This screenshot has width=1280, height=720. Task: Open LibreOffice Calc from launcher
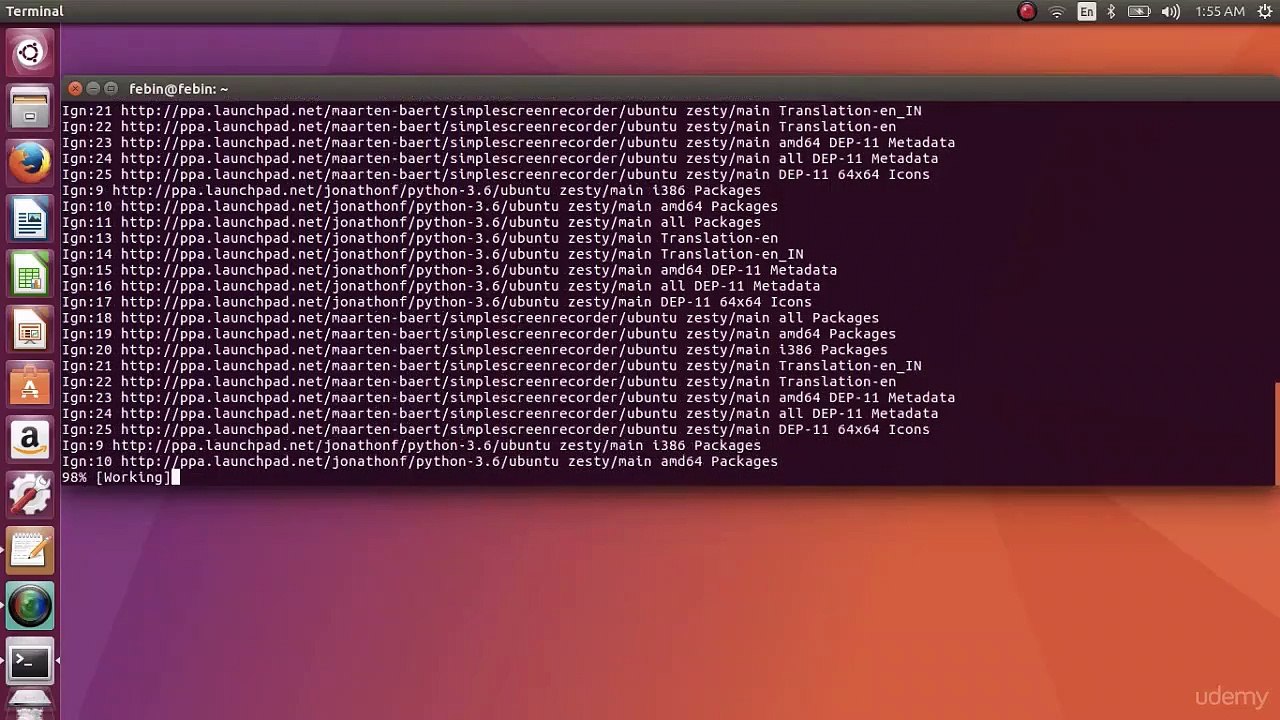[29, 274]
